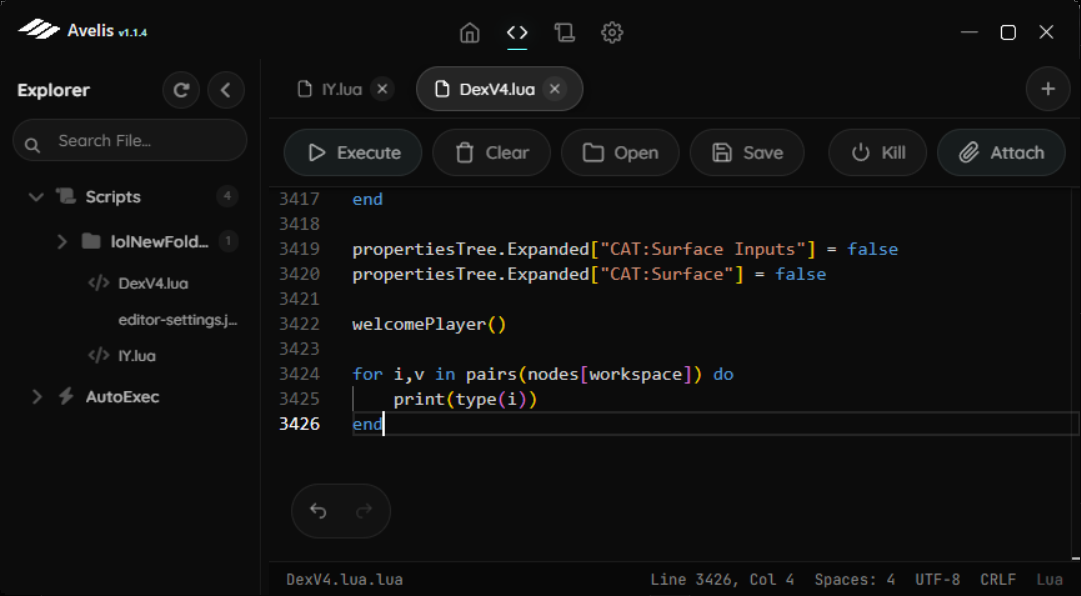This screenshot has width=1081, height=596.
Task: Save the current script
Action: tap(747, 152)
